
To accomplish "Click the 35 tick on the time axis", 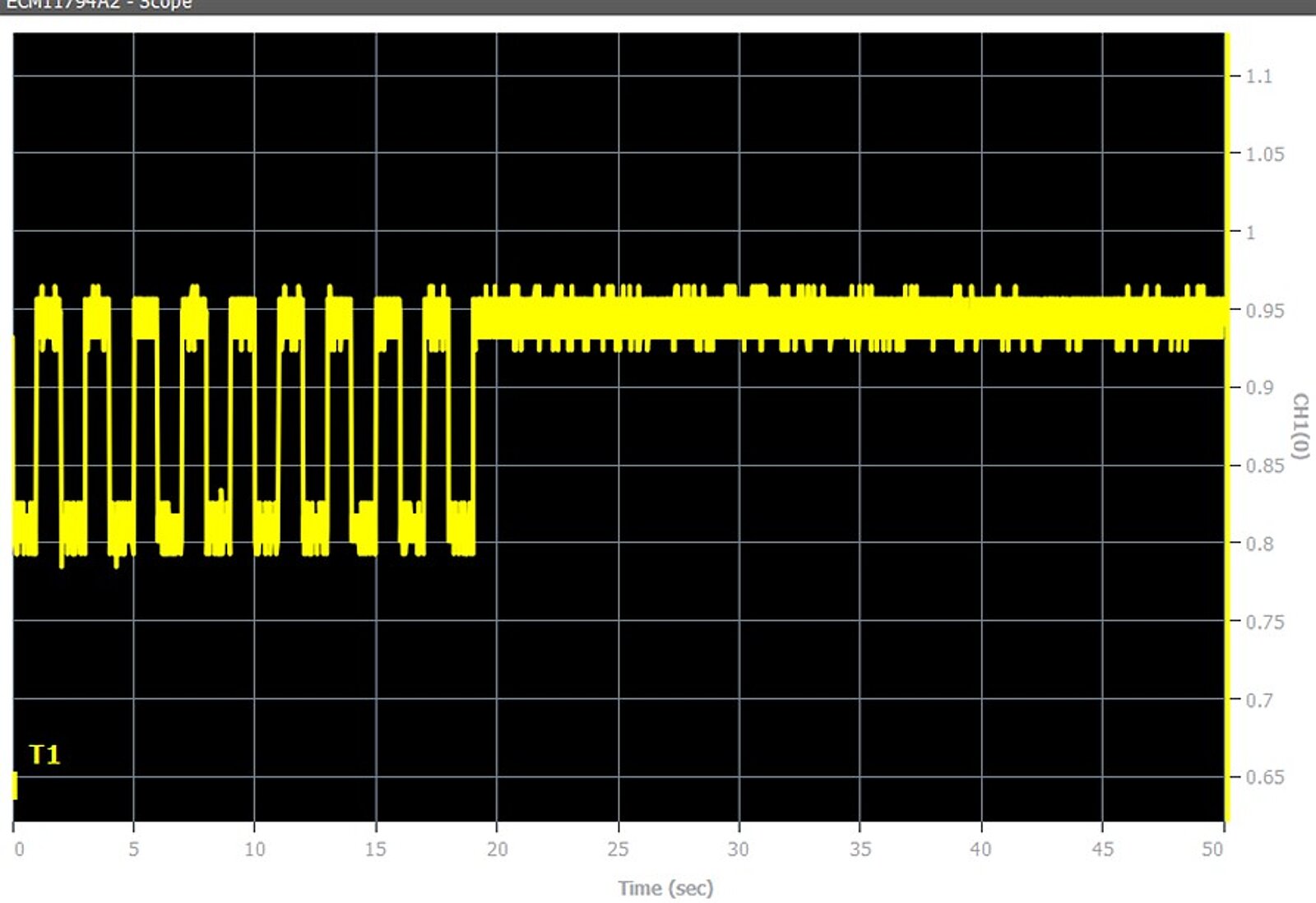I will [860, 849].
